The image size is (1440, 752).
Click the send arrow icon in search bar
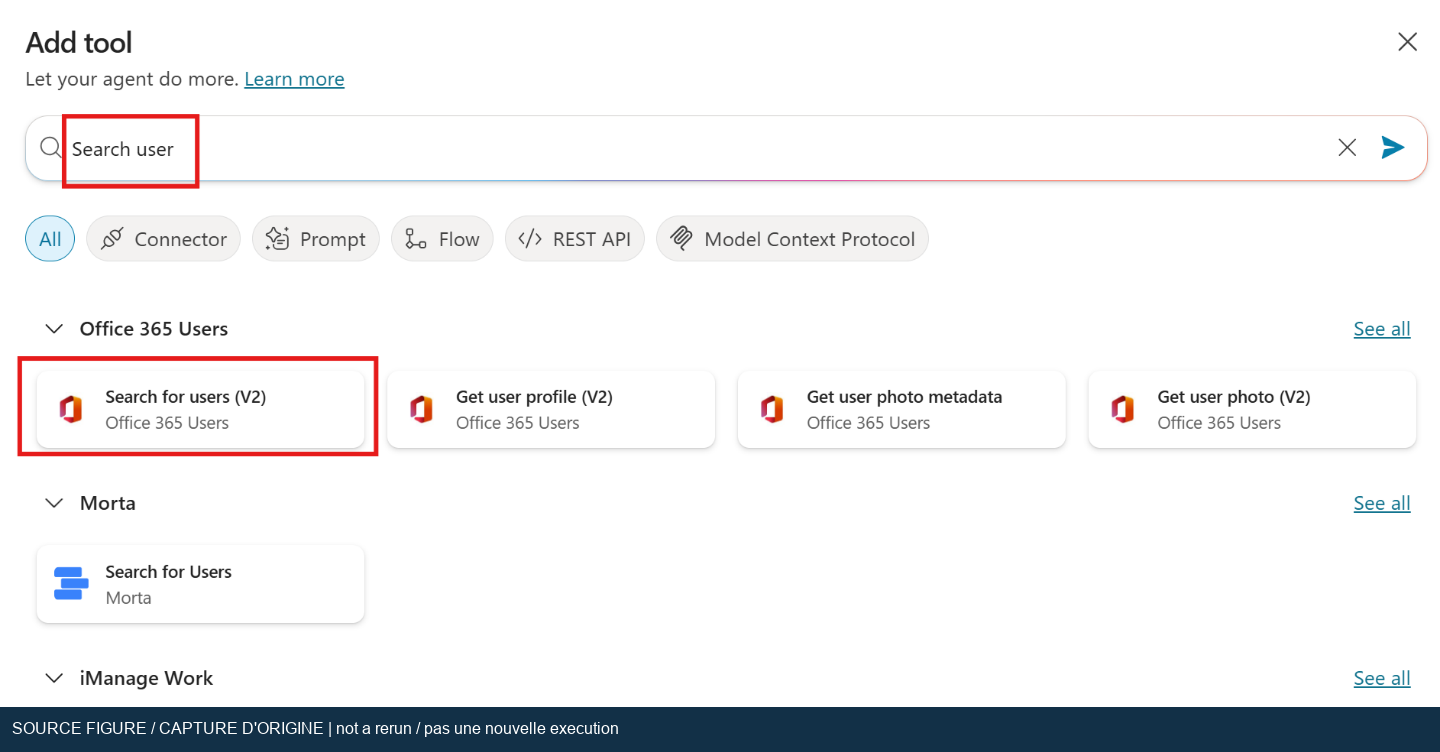click(x=1393, y=148)
